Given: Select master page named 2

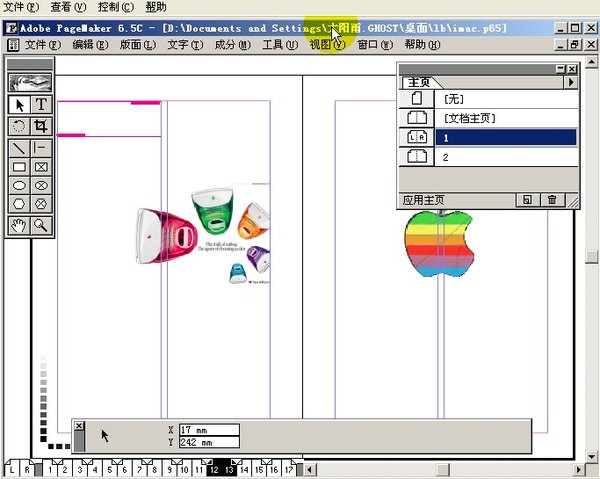Looking at the screenshot, I should tap(489, 157).
